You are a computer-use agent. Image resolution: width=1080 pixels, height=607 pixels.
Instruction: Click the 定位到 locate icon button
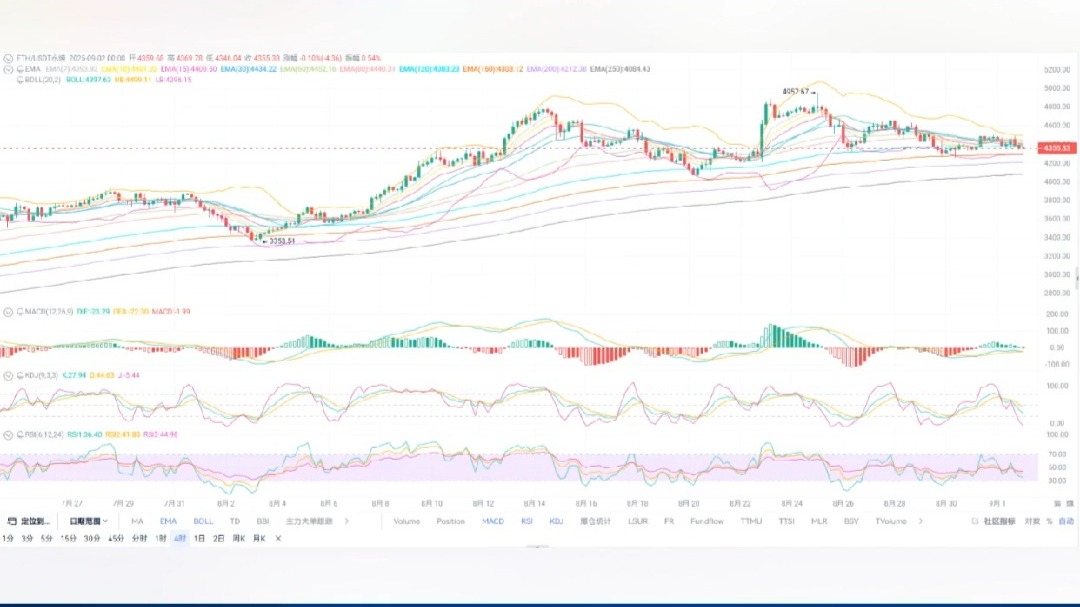tap(12, 521)
